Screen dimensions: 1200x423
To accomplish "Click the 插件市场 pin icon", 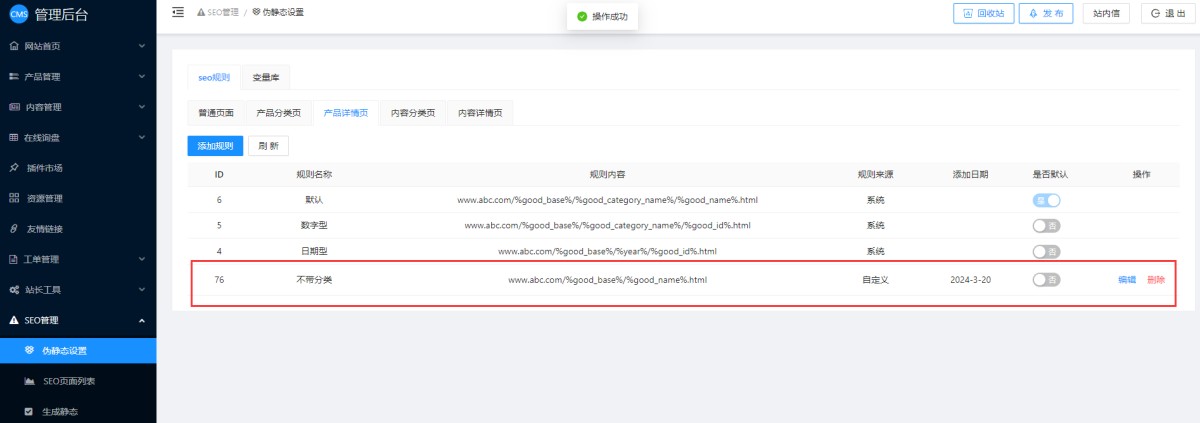I will pyautogui.click(x=14, y=168).
